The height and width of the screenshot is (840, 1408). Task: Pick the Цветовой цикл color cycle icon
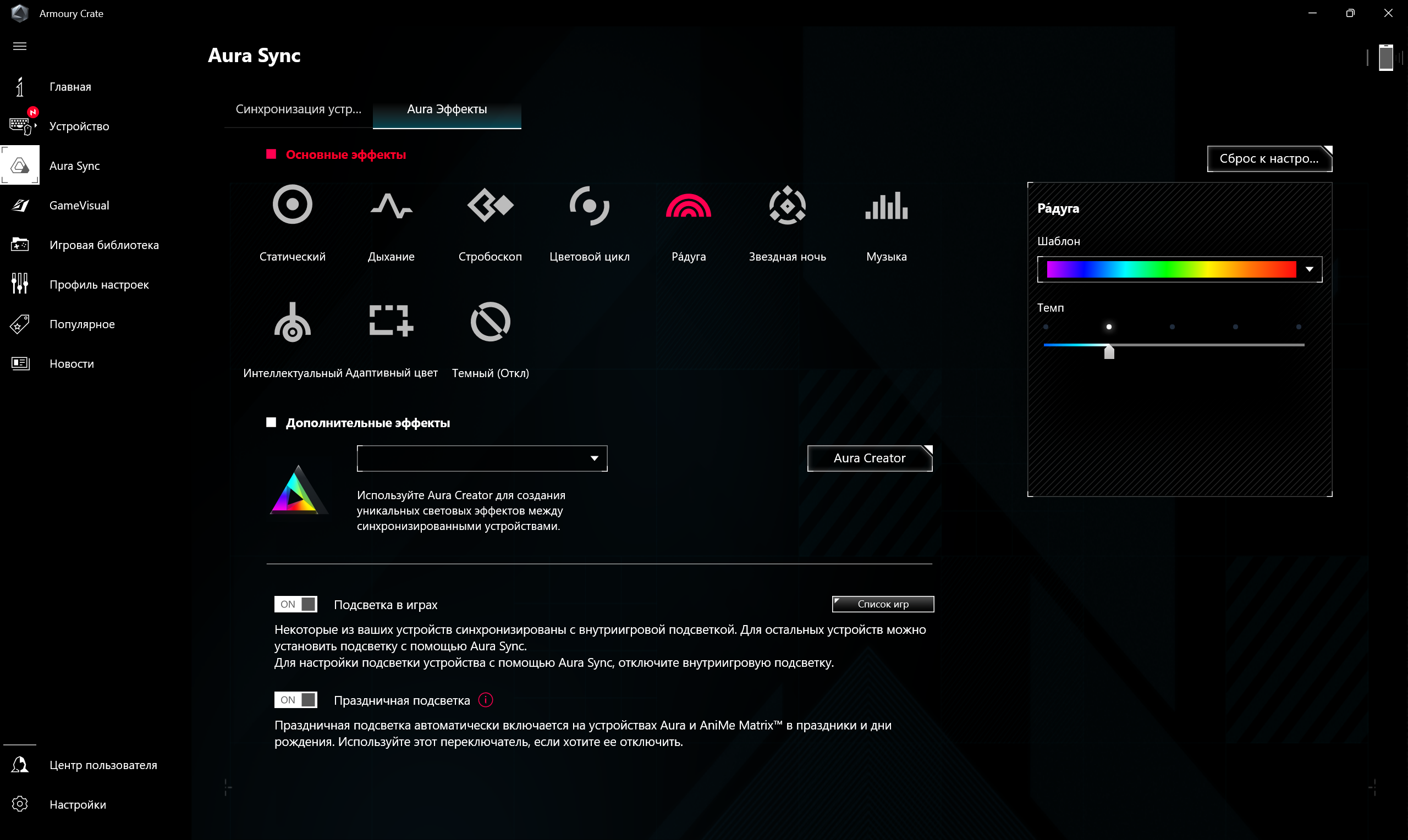590,206
